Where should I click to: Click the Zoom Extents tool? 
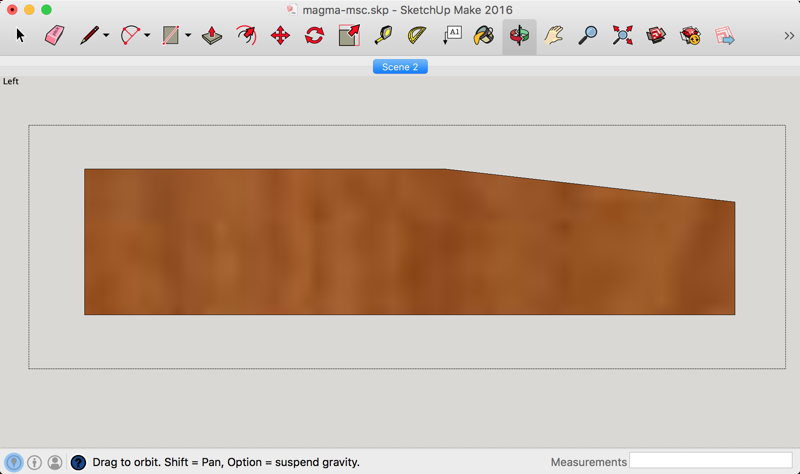[622, 36]
